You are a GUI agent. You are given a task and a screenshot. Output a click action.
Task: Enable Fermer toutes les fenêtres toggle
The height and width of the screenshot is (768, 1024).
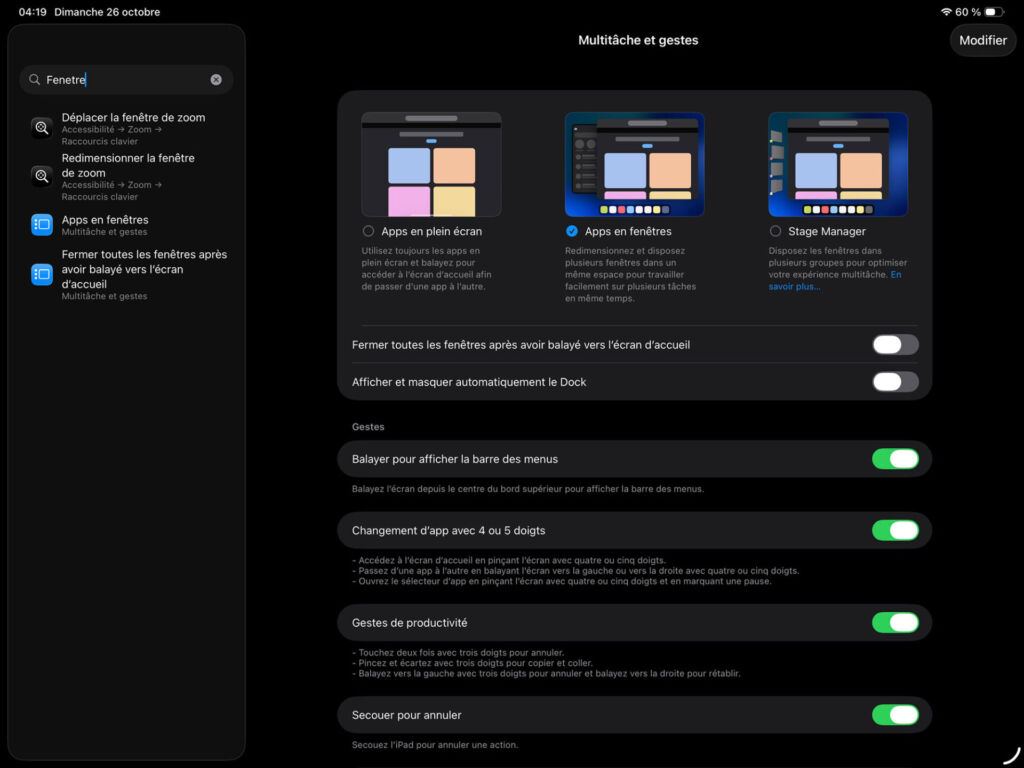[x=895, y=345]
